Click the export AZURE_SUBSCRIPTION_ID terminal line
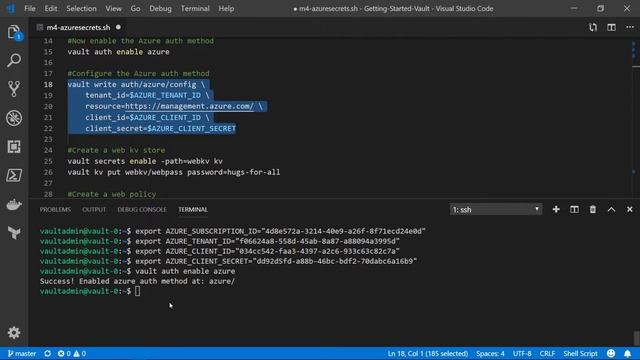 click(x=233, y=231)
